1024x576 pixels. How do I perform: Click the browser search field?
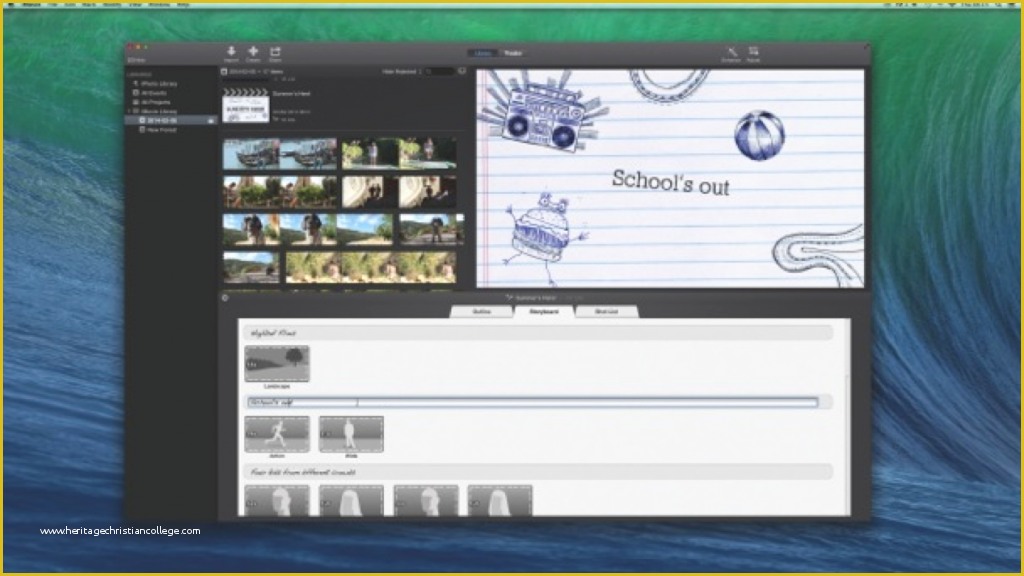[440, 71]
